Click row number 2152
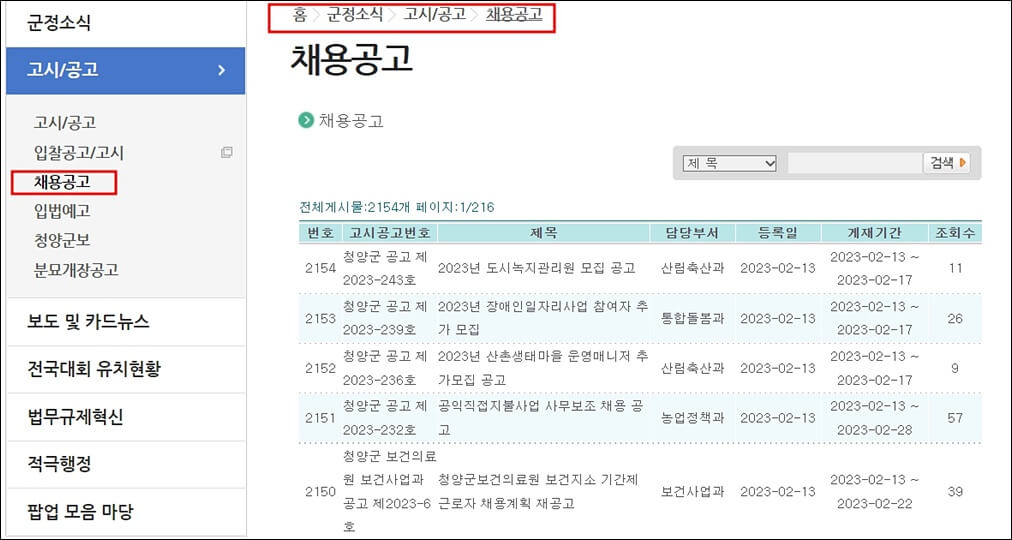 tap(321, 368)
